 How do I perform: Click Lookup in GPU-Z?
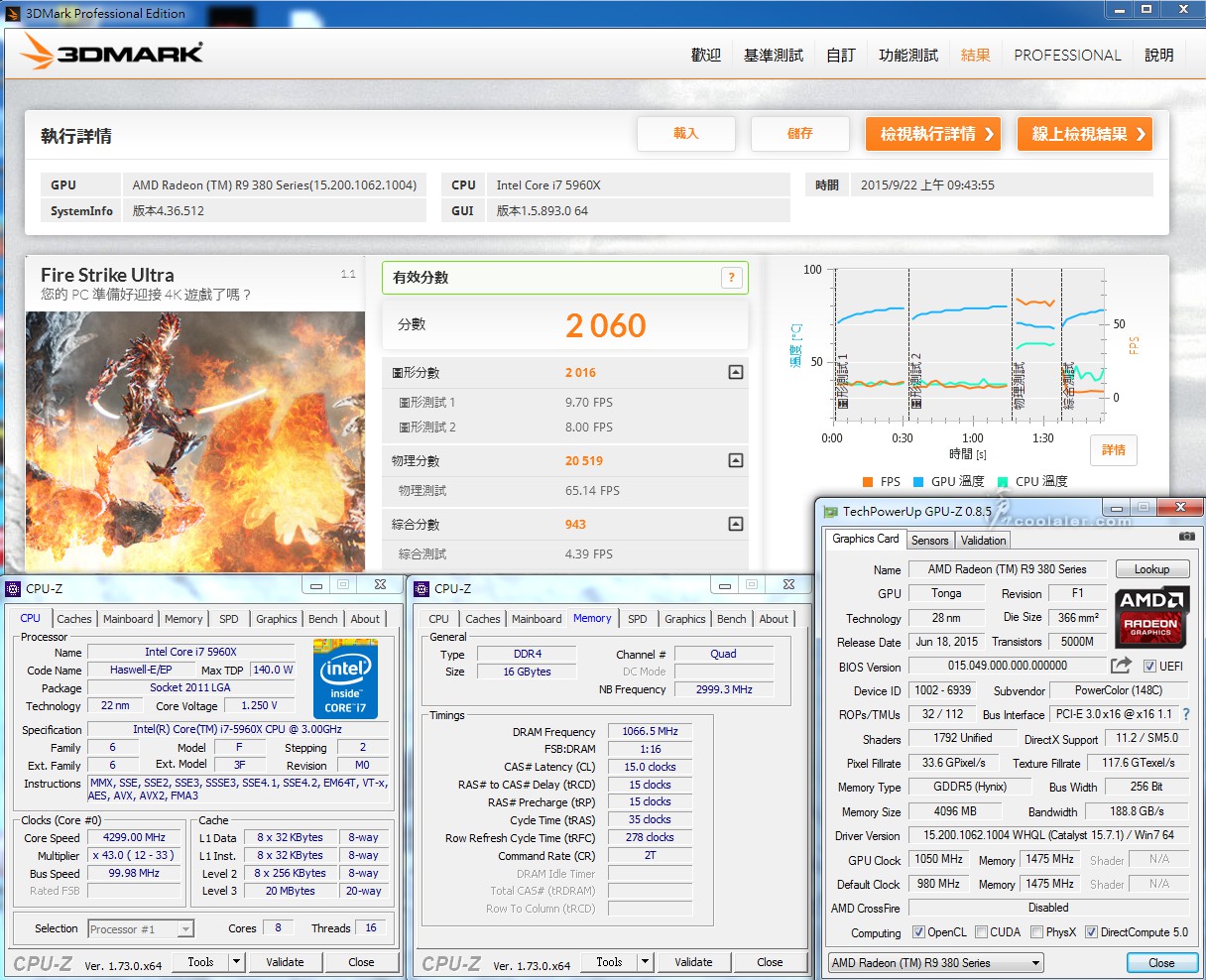pyautogui.click(x=1151, y=569)
